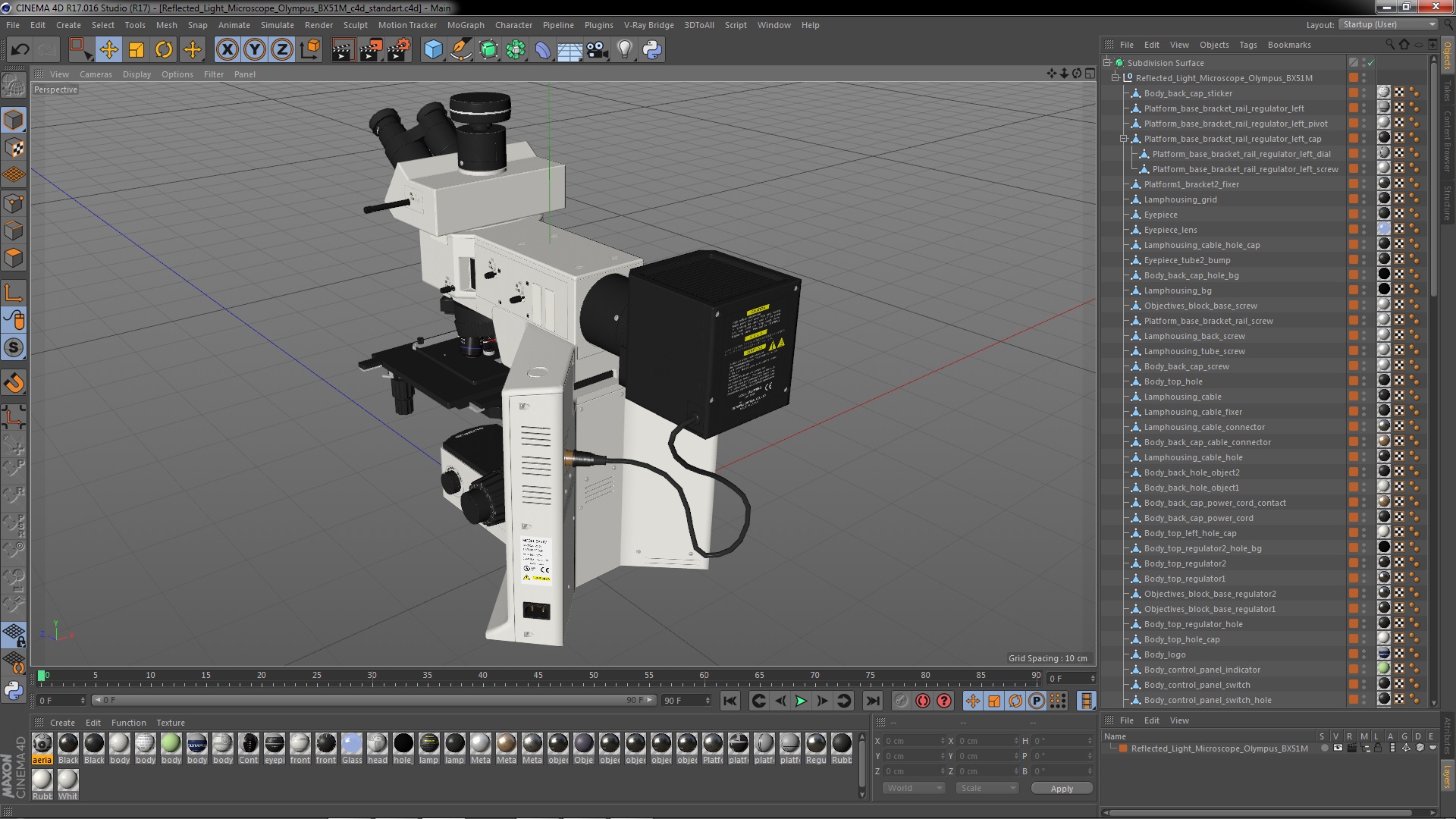Toggle X-axis lock button
Image resolution: width=1456 pixels, height=819 pixels.
[227, 50]
